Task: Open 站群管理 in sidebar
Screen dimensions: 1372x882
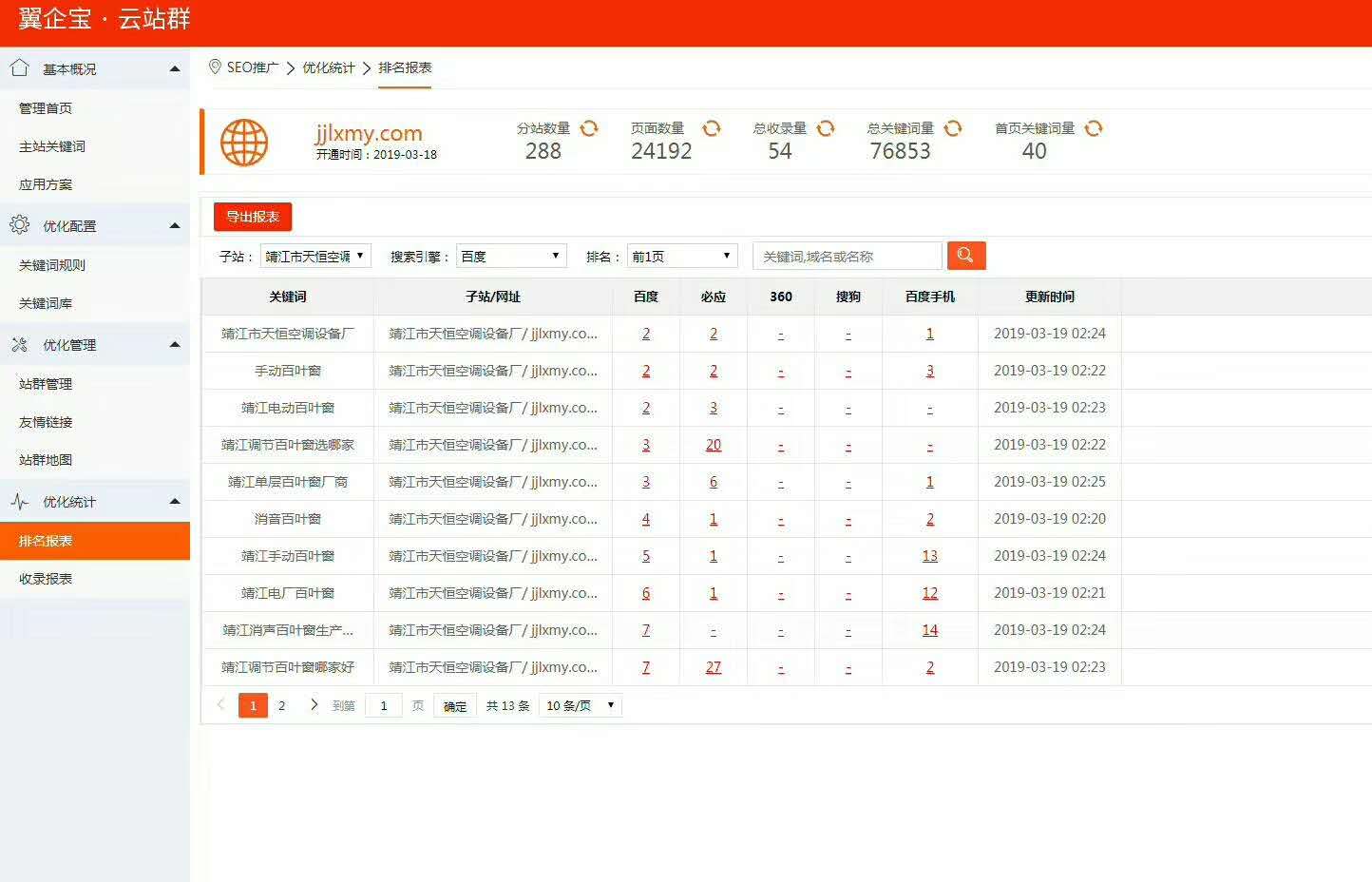Action: point(46,384)
